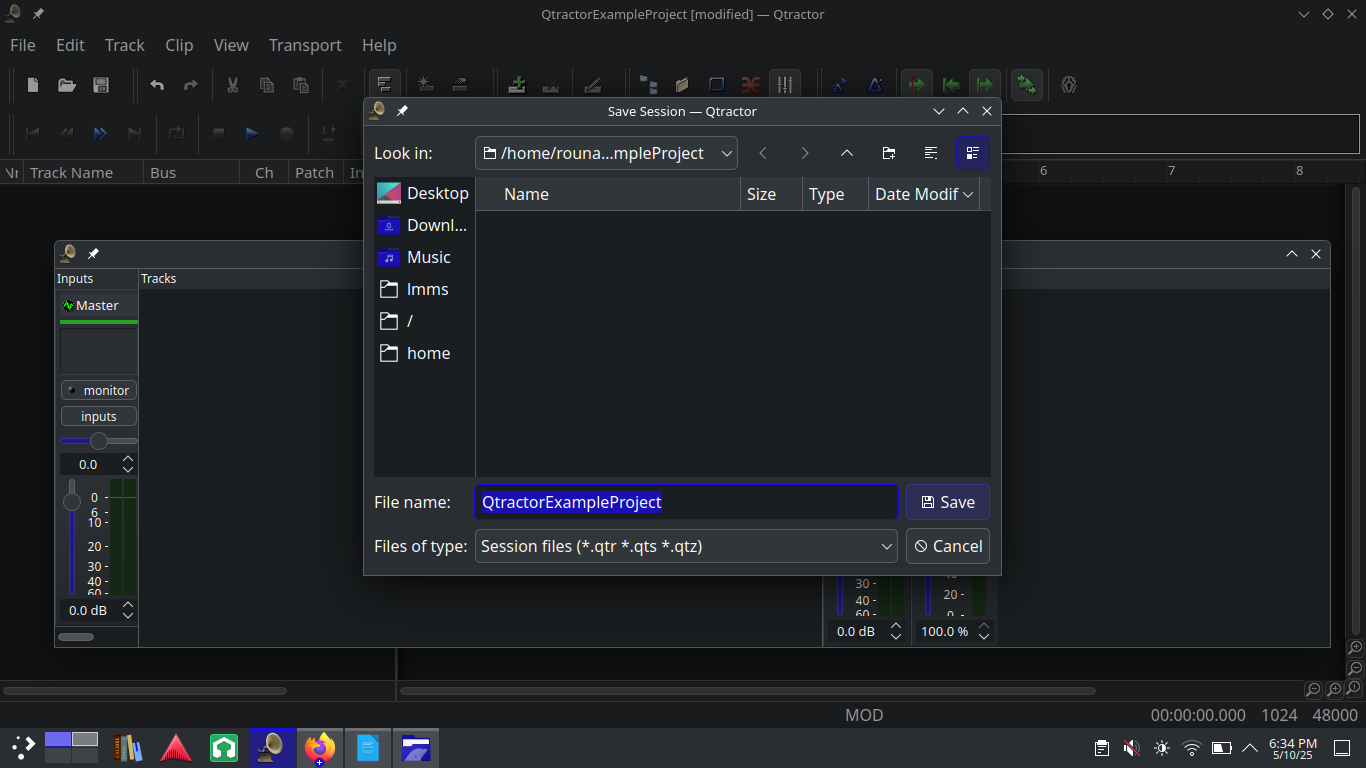Click the Rewind transport button
The height and width of the screenshot is (768, 1366).
click(66, 133)
